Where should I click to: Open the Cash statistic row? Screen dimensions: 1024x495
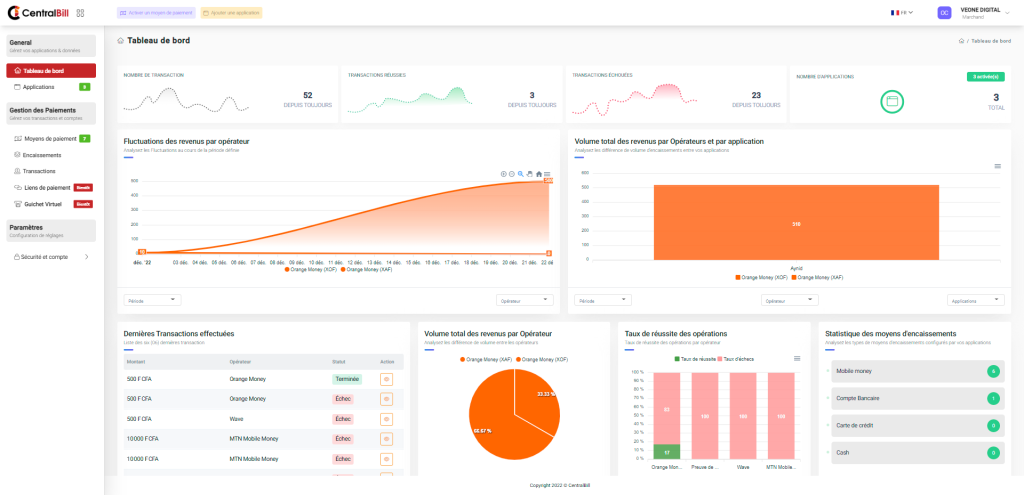[917, 453]
